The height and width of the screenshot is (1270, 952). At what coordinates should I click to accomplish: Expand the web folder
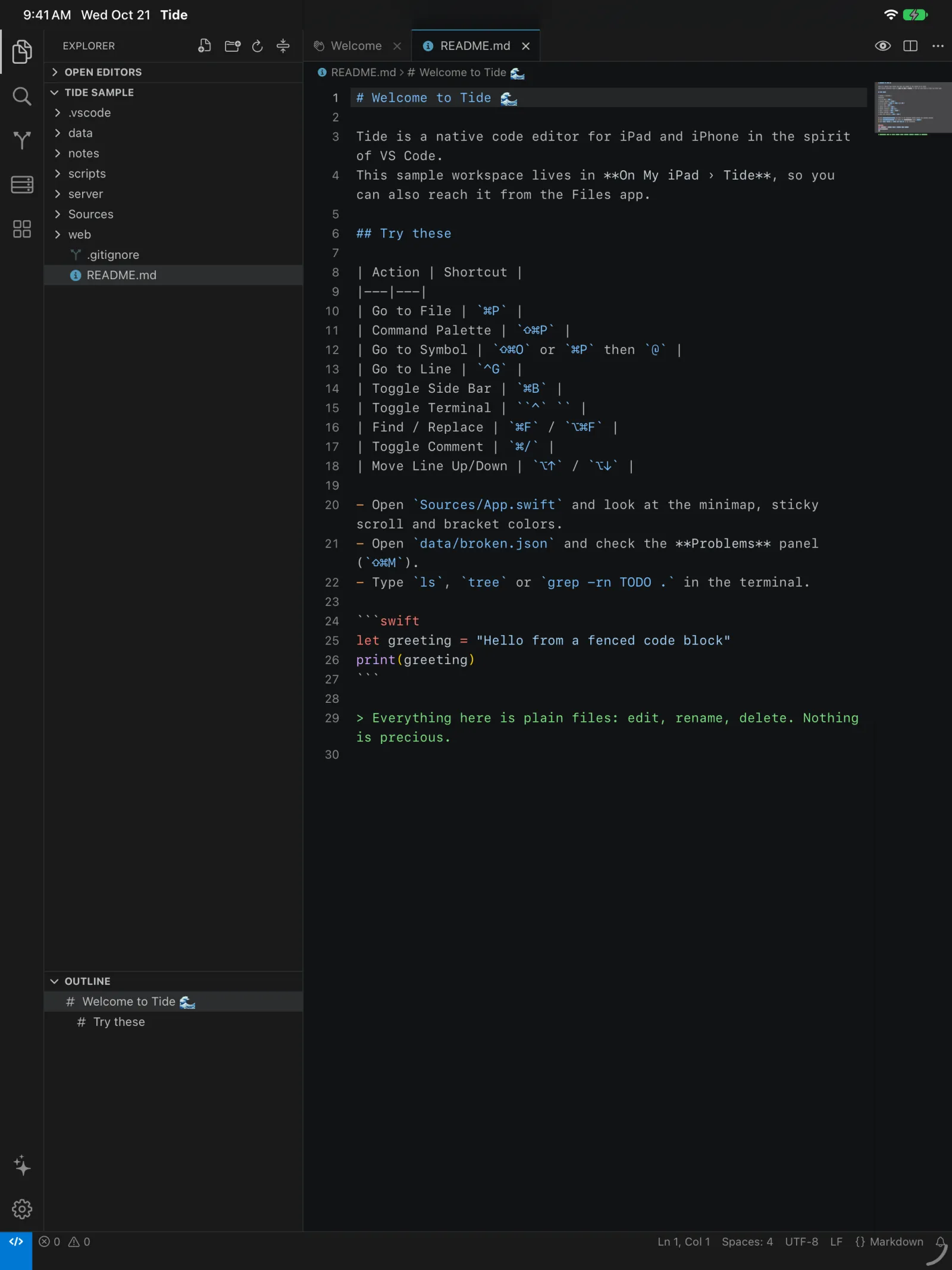point(173,234)
